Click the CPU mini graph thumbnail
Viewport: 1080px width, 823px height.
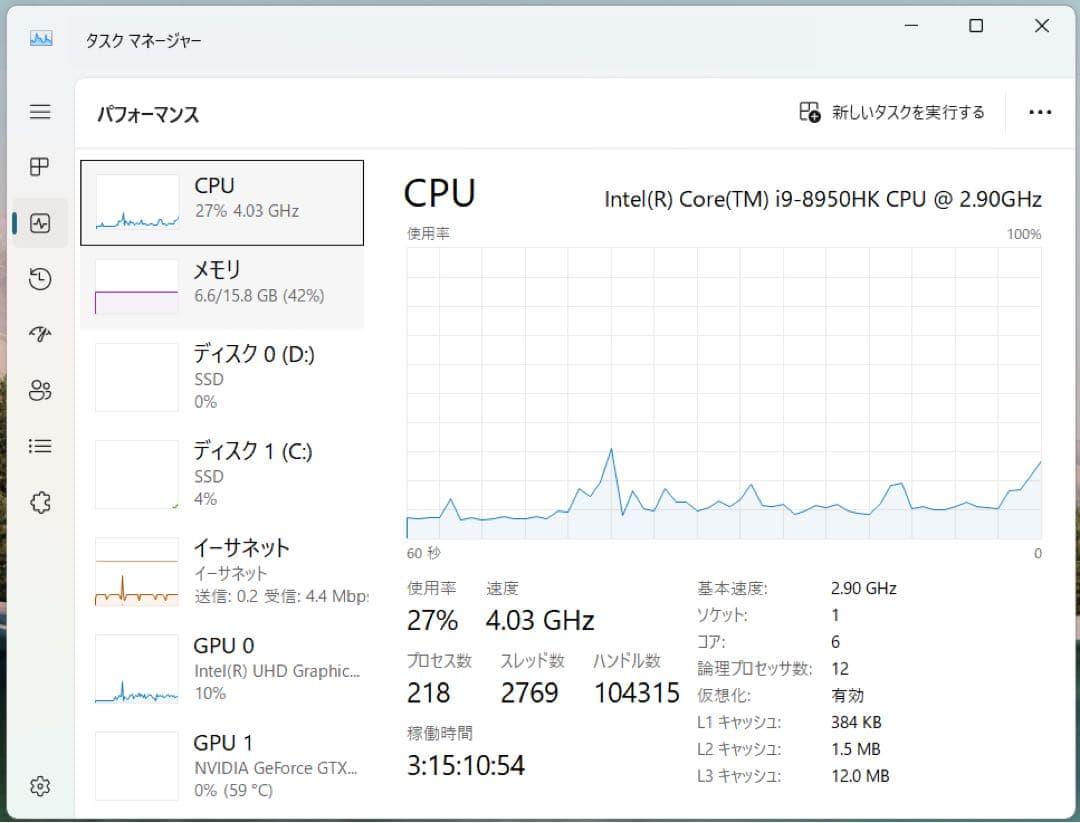coord(136,202)
